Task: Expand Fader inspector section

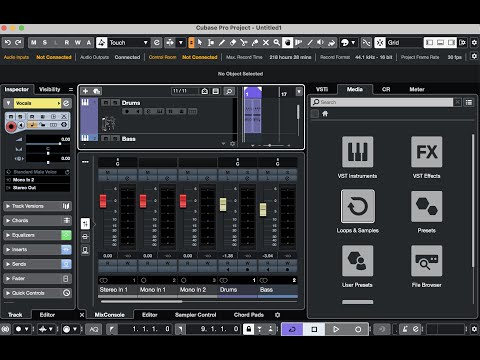Action: [38, 278]
